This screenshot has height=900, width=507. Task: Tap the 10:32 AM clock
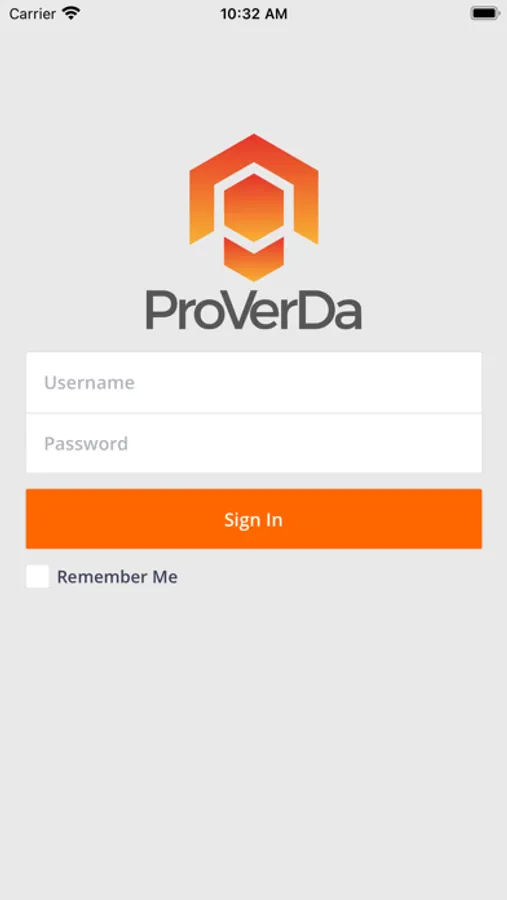254,14
